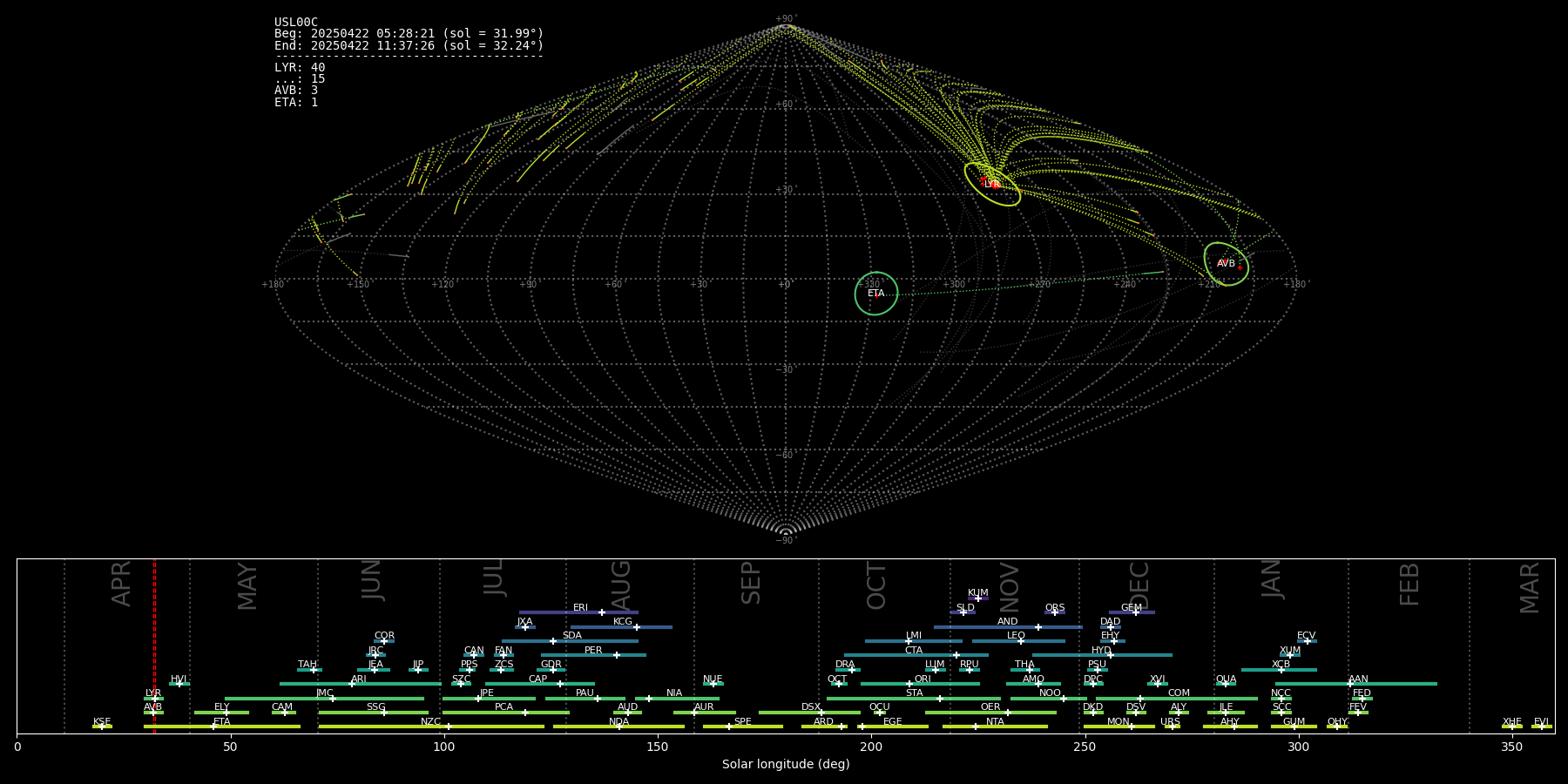Viewport: 1568px width, 784px height.
Task: Select the NZC shower bar in the timeline
Action: tap(431, 727)
